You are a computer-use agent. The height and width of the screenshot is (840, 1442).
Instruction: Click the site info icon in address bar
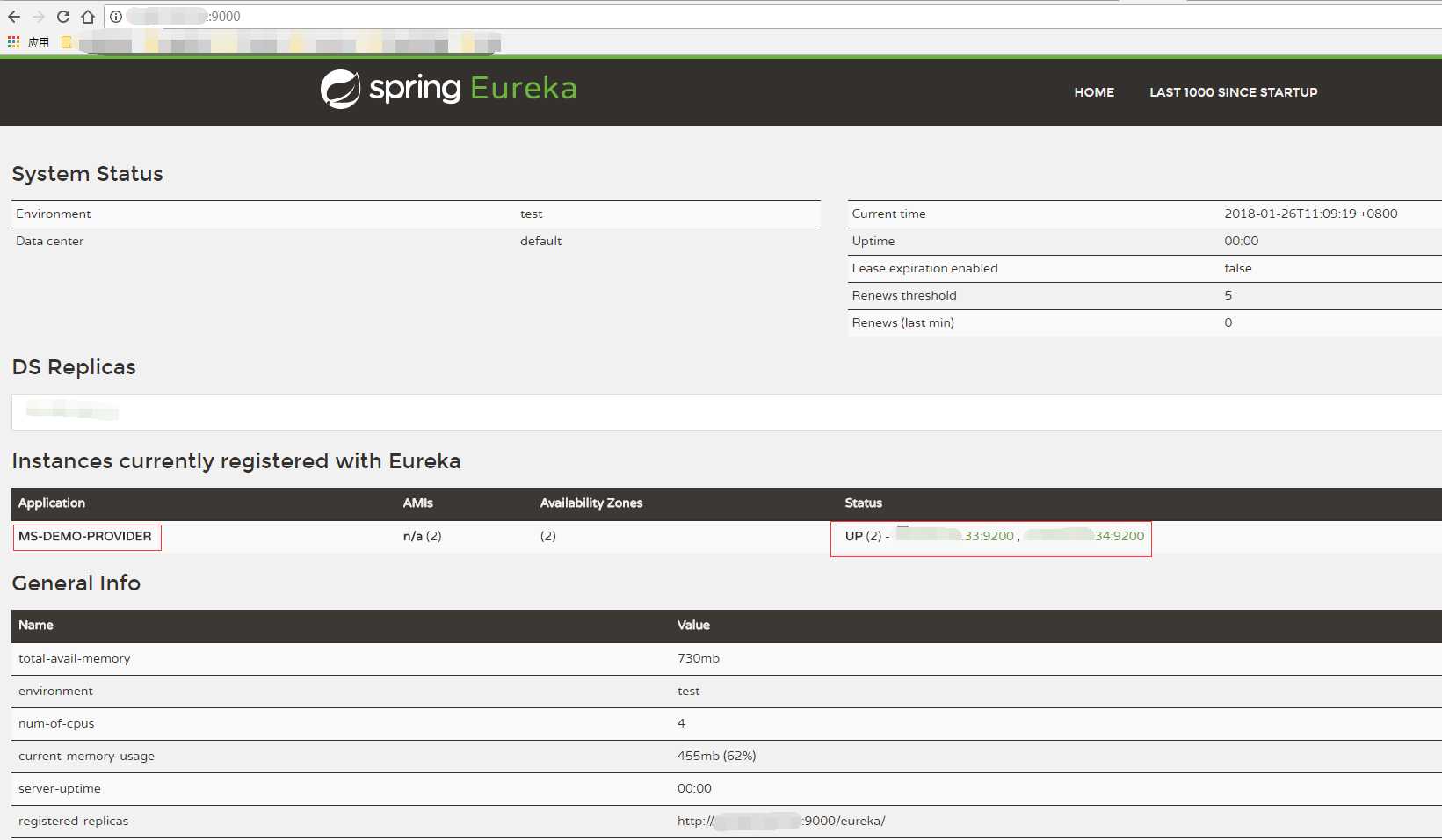coord(116,17)
